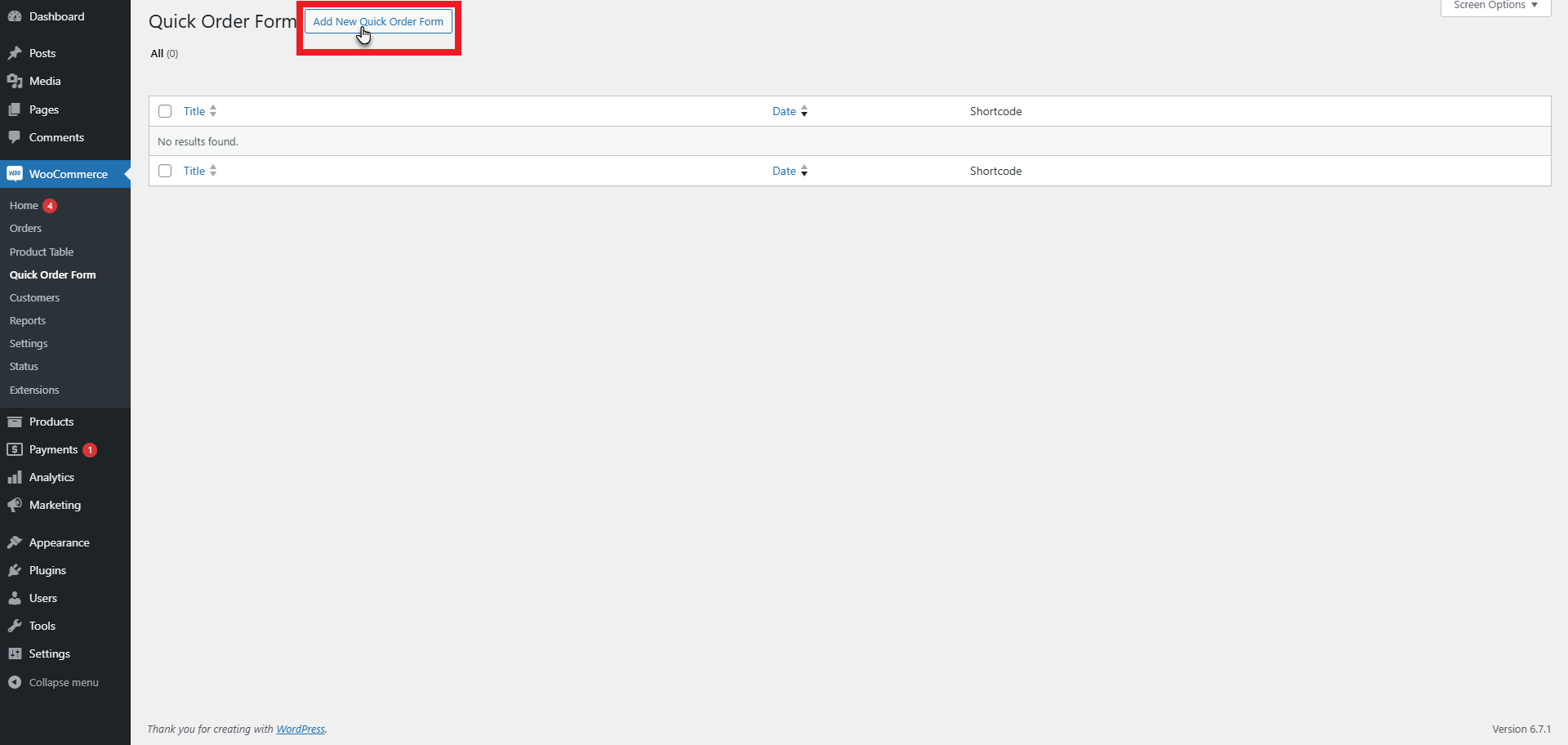Collapse the admin menu
Viewport: 1568px width, 745px height.
point(54,682)
